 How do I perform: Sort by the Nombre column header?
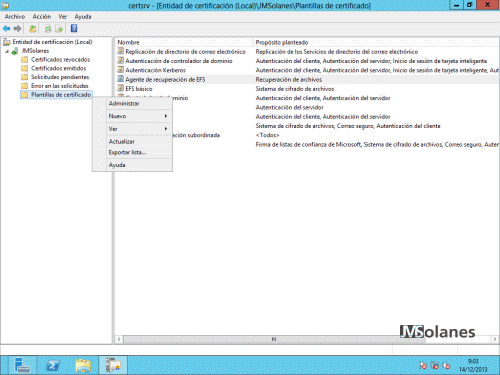(x=184, y=42)
